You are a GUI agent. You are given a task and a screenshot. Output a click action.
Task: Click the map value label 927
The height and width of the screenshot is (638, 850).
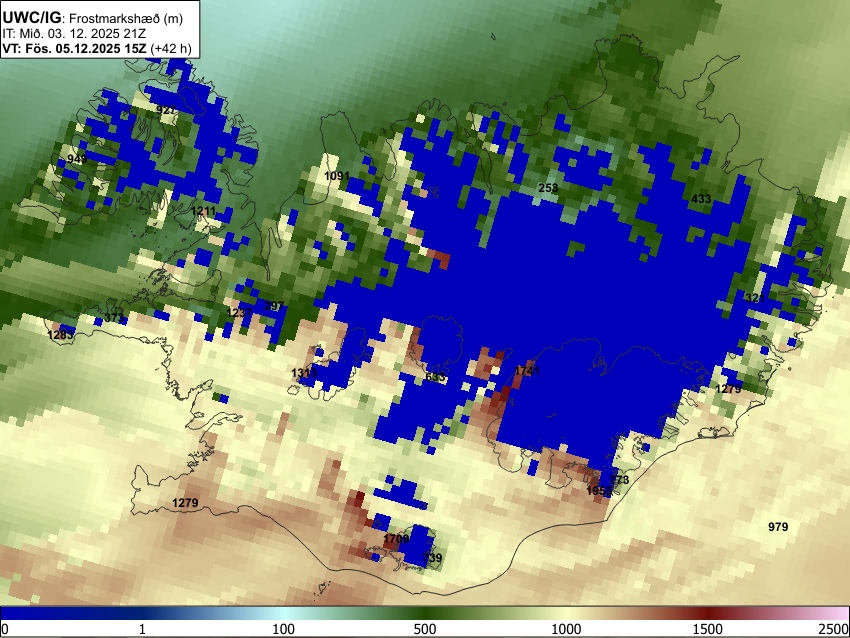[165, 110]
